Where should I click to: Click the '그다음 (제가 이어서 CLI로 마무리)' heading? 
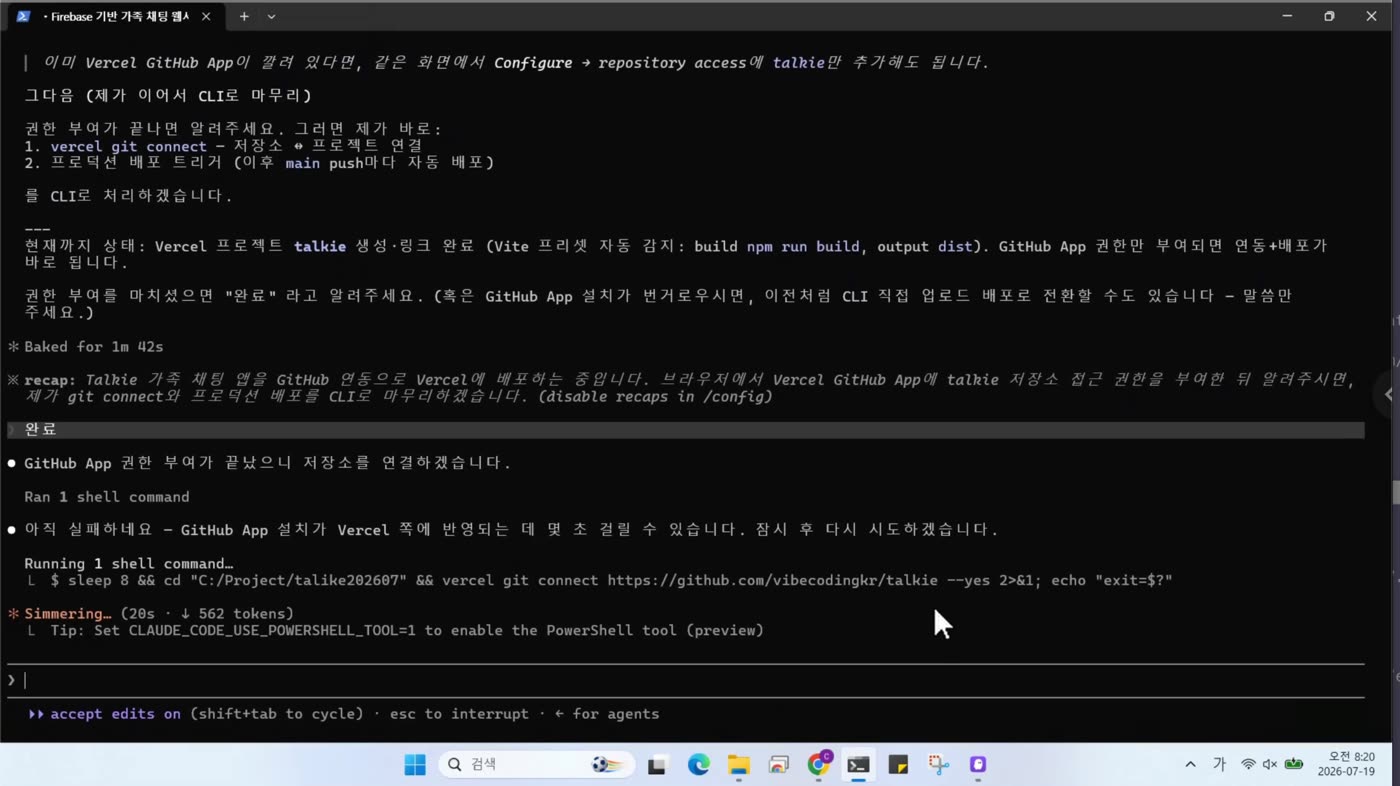click(168, 95)
